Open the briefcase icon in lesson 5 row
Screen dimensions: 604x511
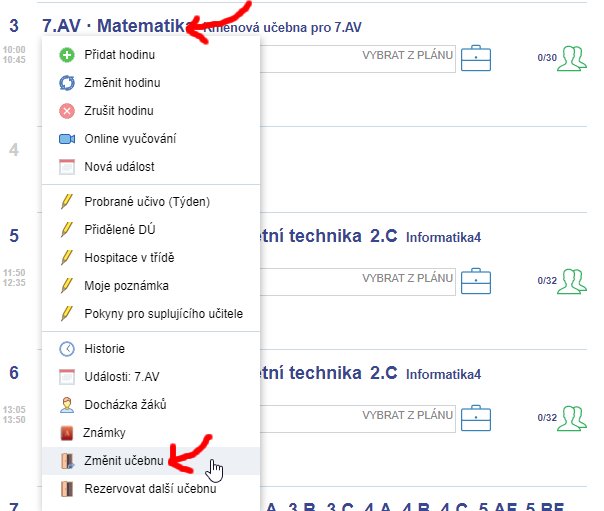(482, 281)
